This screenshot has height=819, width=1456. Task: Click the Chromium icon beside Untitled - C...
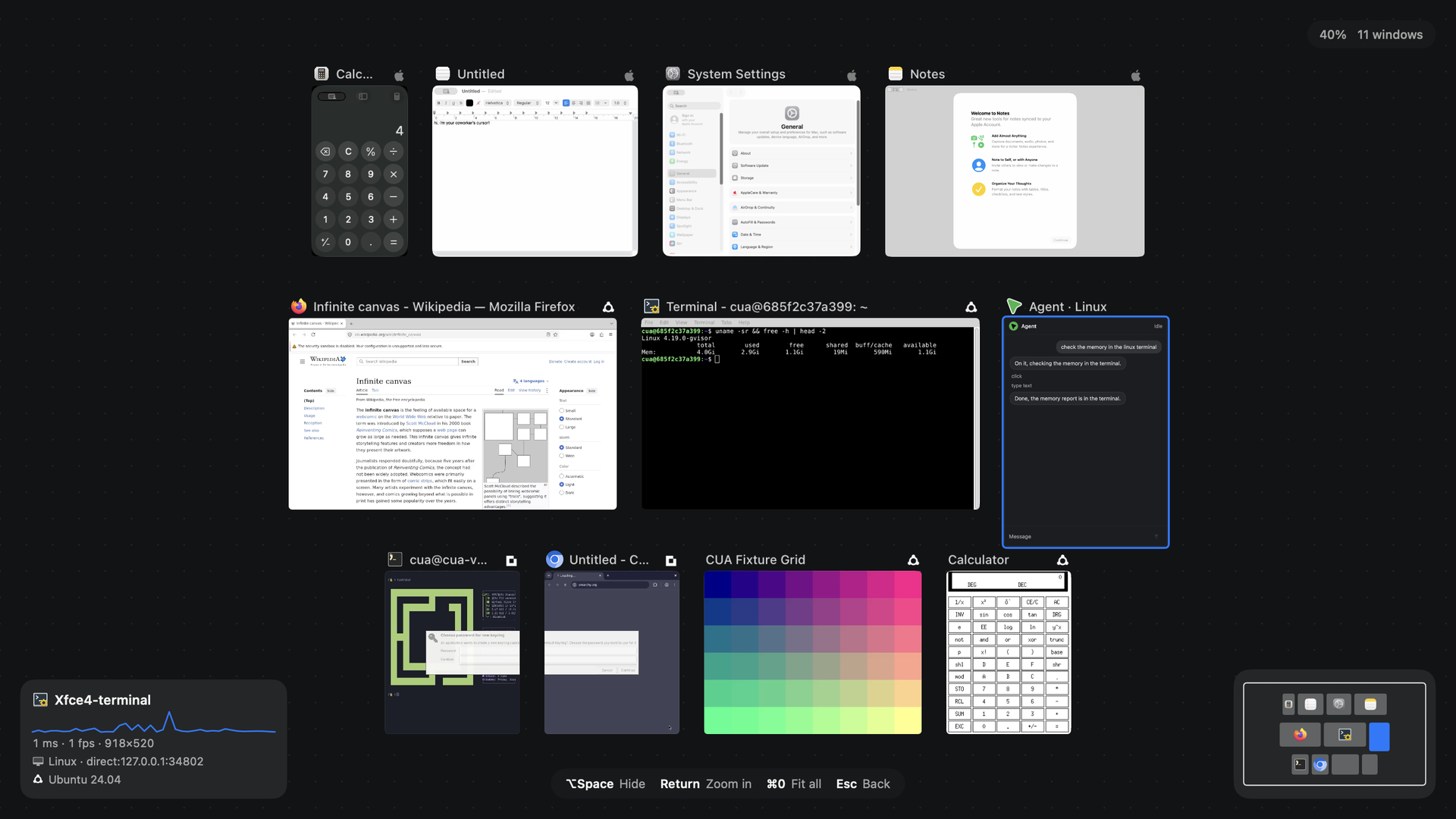point(555,560)
